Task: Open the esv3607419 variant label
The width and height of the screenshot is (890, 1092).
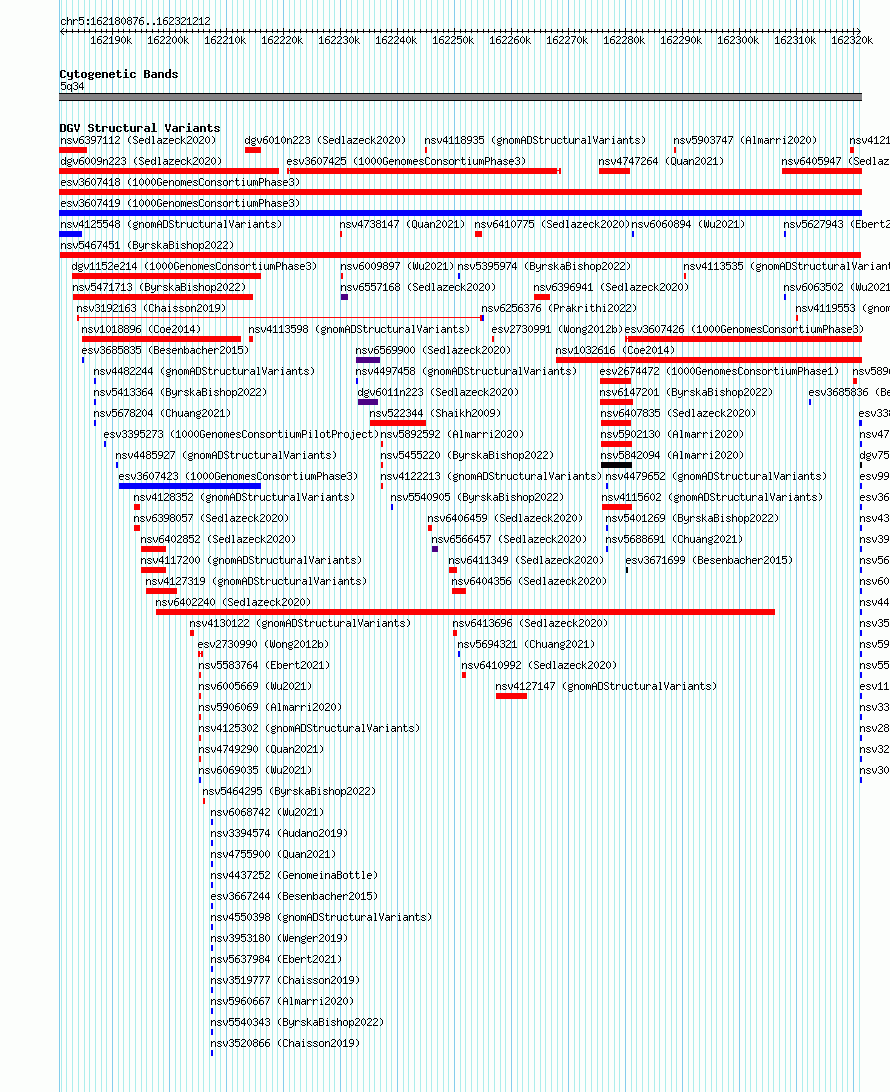Action: [x=180, y=203]
